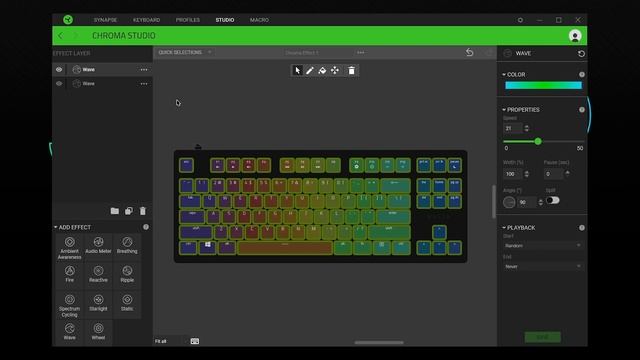Switch to the Keyboard tab
This screenshot has width=640, height=360.
(x=146, y=20)
